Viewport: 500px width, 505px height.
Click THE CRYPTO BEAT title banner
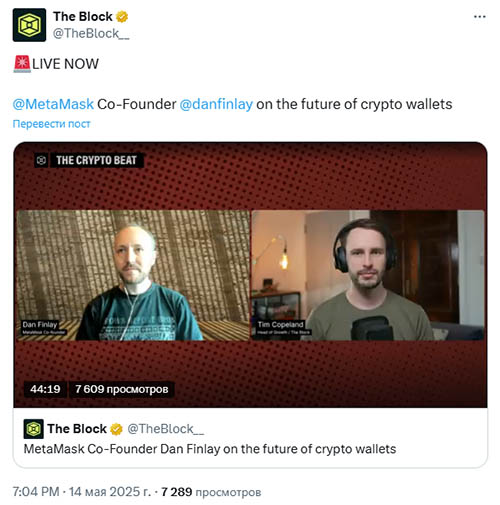coord(97,160)
